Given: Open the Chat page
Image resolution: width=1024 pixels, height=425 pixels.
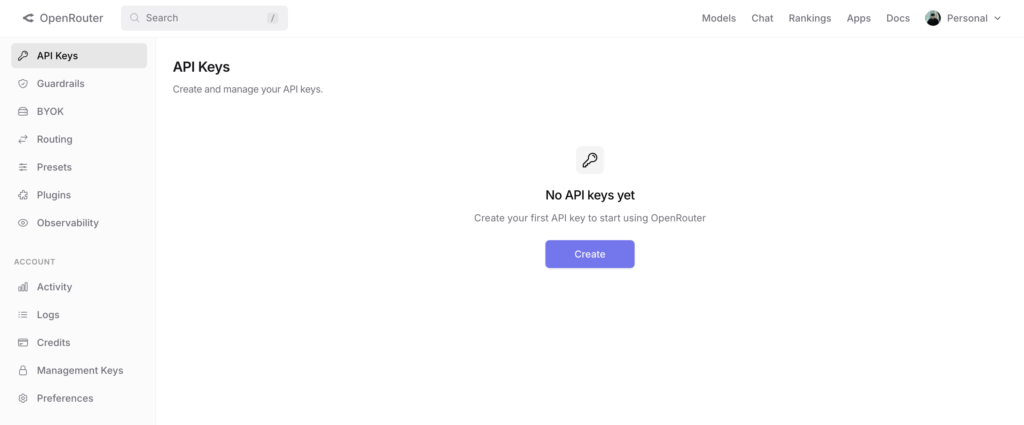Looking at the screenshot, I should [762, 18].
